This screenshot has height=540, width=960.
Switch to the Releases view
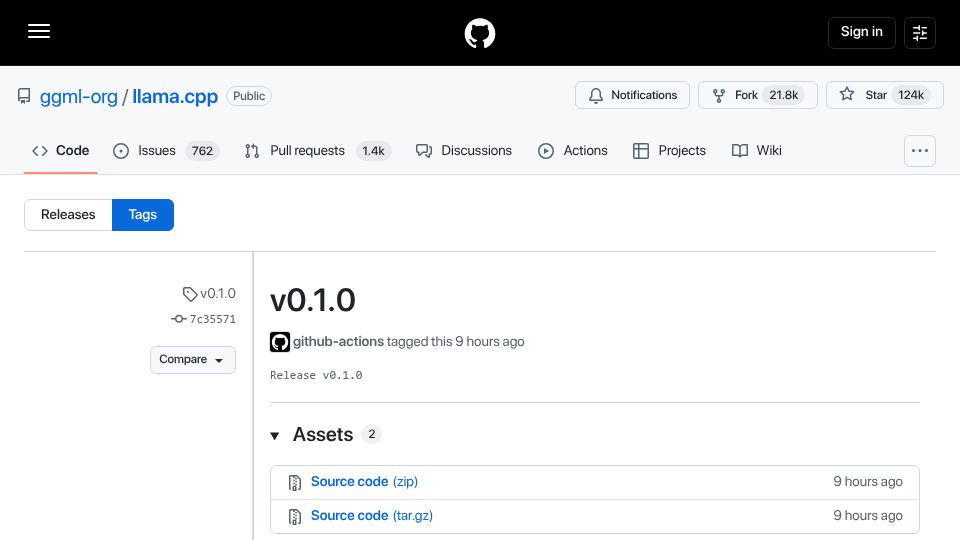coord(68,215)
